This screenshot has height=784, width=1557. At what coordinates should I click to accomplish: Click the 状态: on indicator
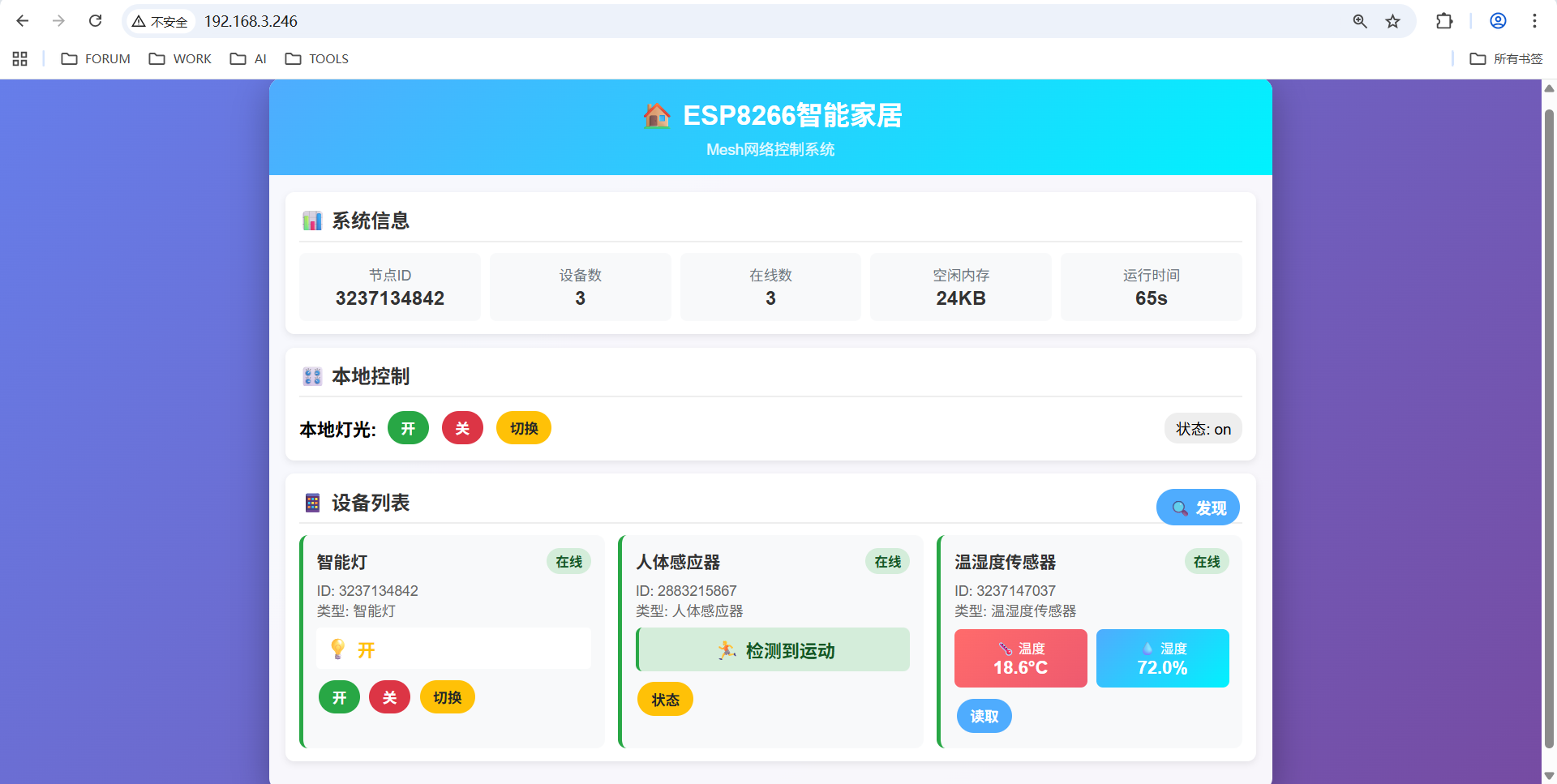pos(1203,429)
